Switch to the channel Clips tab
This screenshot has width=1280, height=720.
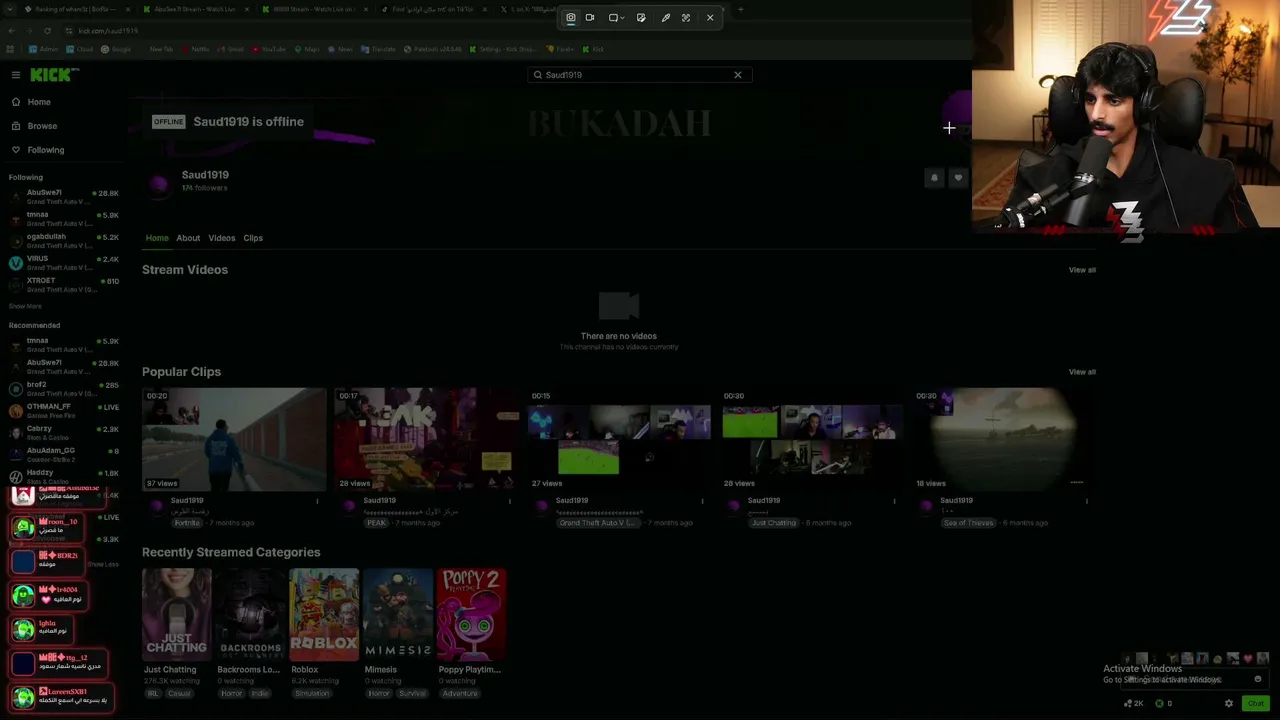click(253, 238)
